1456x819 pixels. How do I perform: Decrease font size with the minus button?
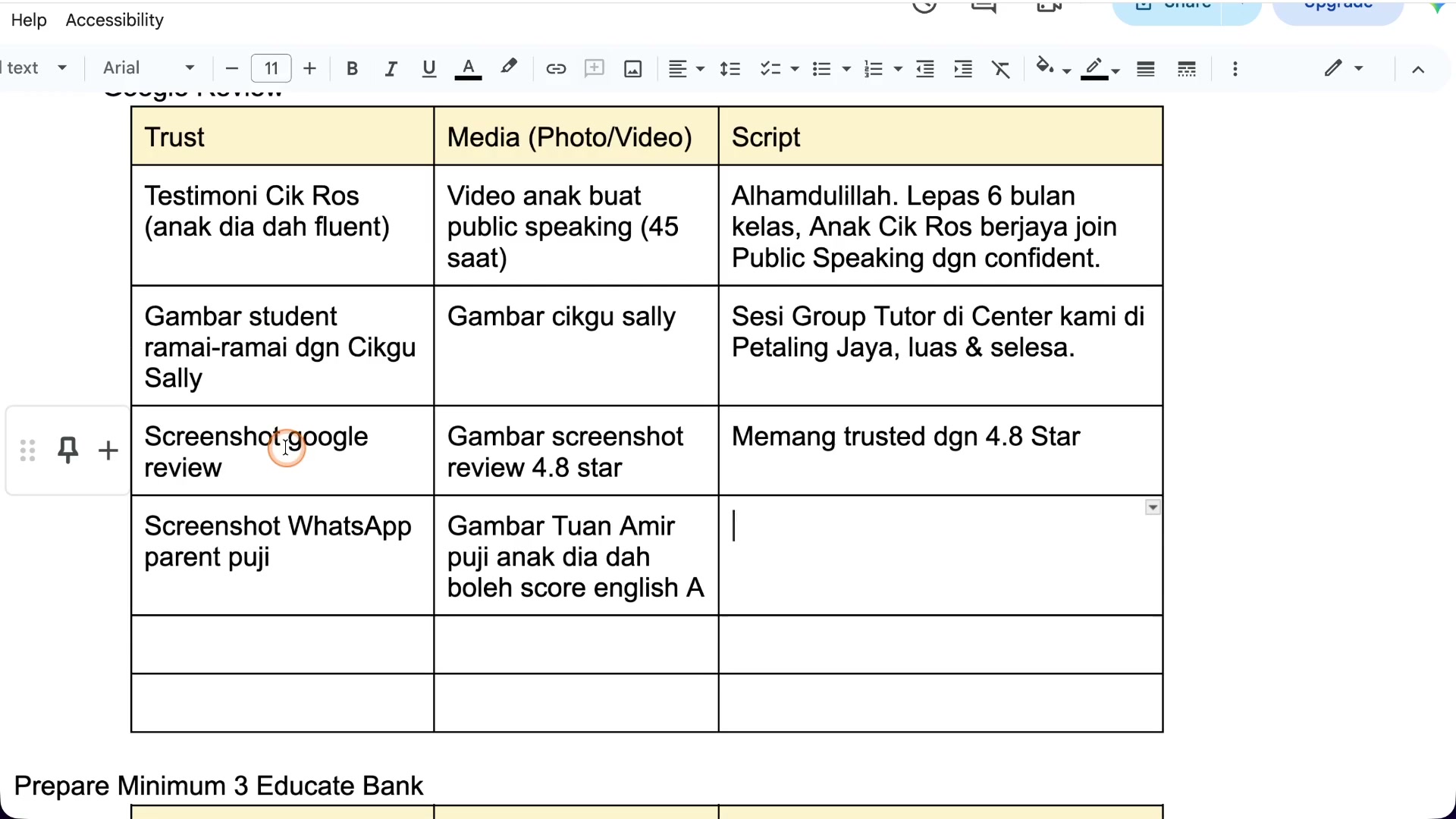coord(232,69)
